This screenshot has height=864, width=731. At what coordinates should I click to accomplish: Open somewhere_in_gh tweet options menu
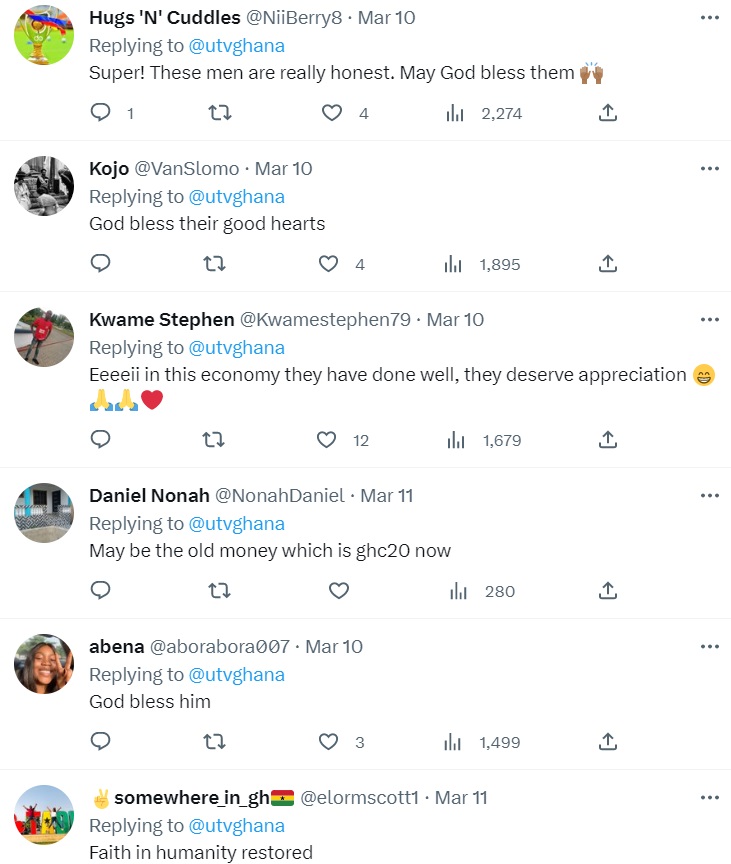point(709,797)
